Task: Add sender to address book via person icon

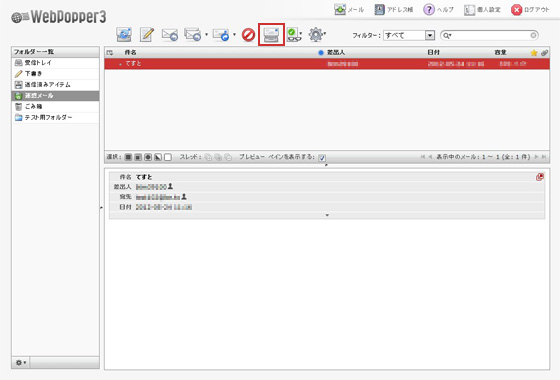Action: point(170,186)
